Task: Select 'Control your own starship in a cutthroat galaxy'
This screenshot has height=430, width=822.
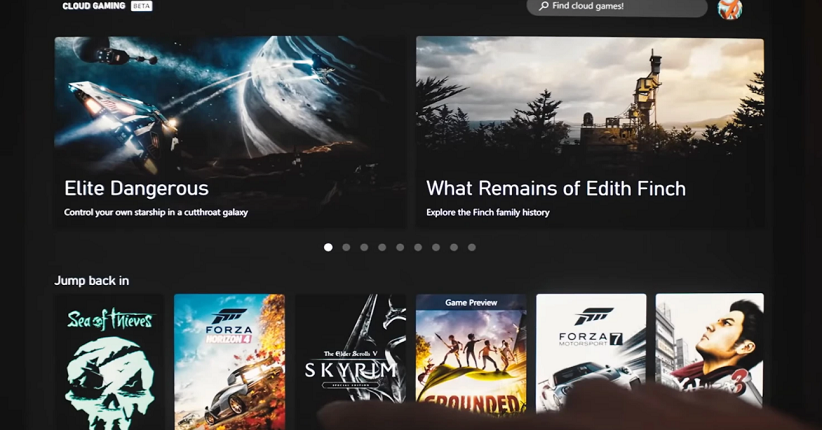Action: point(156,212)
